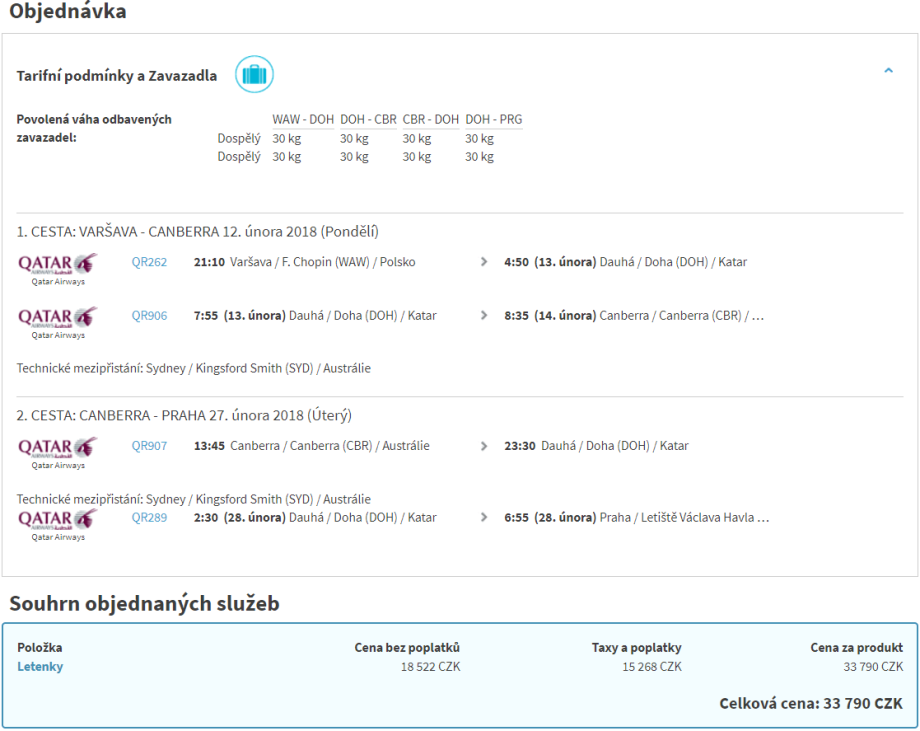Click the Tarifní podmínky a Zavazadla heading
Image resolution: width=920 pixels, height=731 pixels.
(117, 76)
